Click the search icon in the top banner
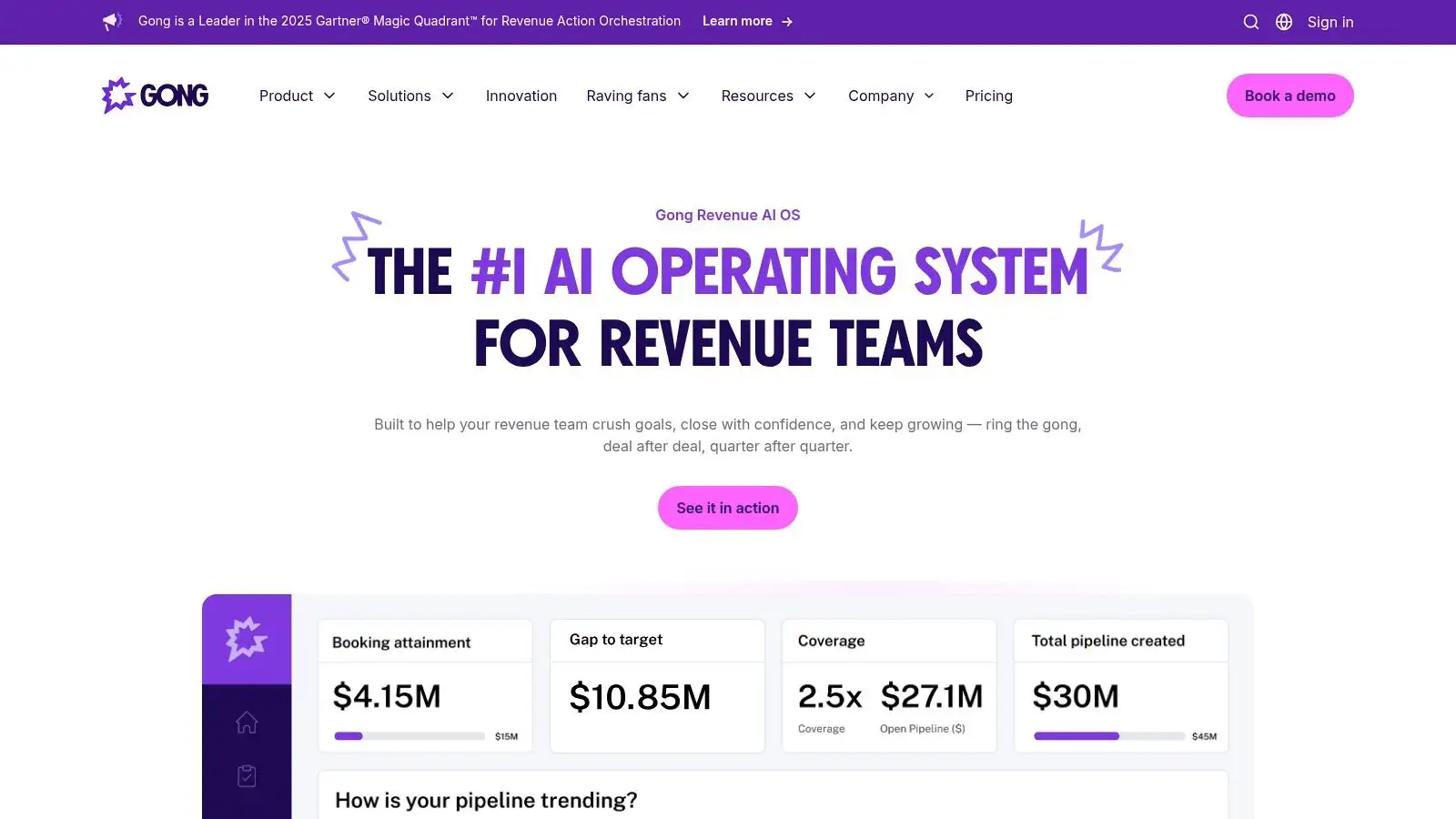 pyautogui.click(x=1251, y=22)
